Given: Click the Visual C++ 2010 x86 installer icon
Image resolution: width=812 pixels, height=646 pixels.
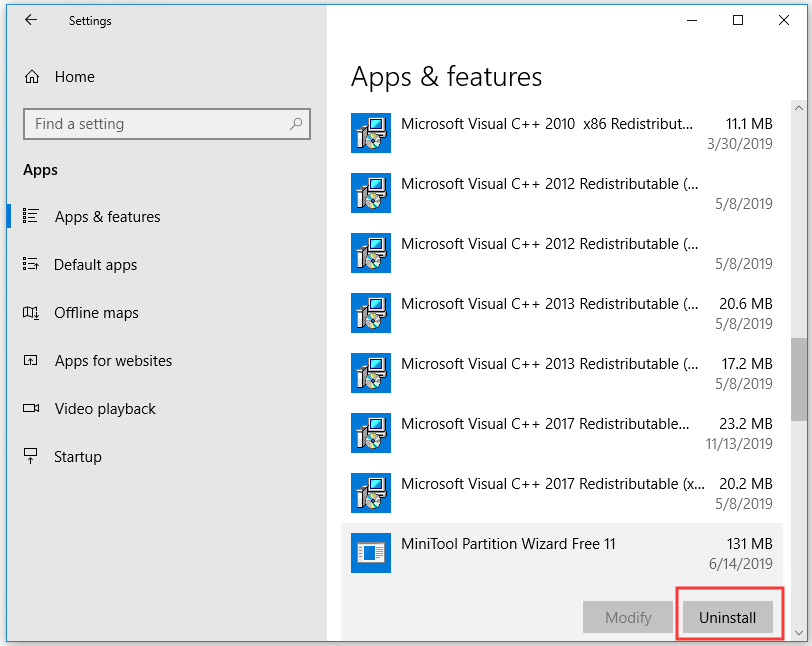Looking at the screenshot, I should 371,133.
